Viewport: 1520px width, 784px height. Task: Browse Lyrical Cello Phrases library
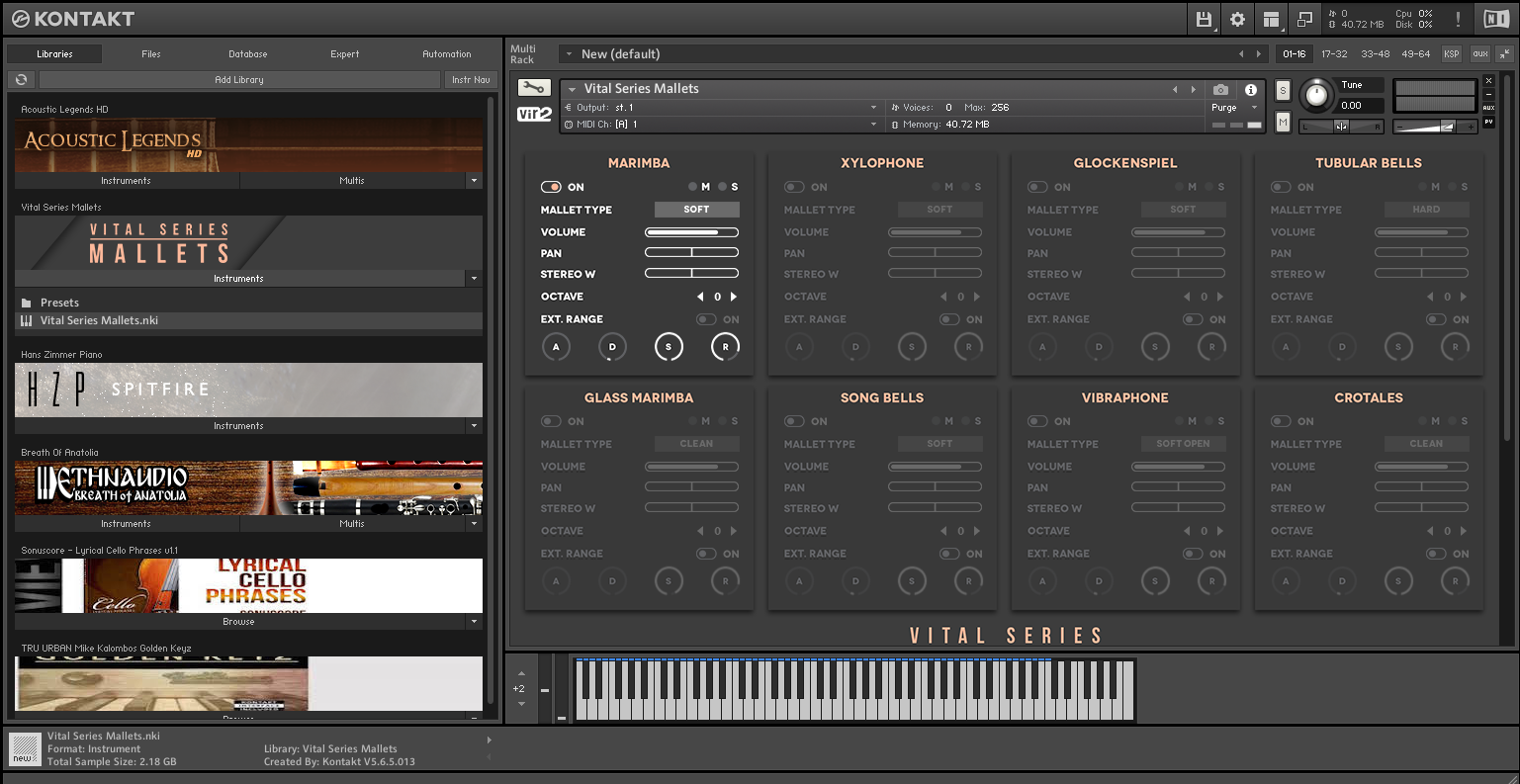click(x=238, y=622)
